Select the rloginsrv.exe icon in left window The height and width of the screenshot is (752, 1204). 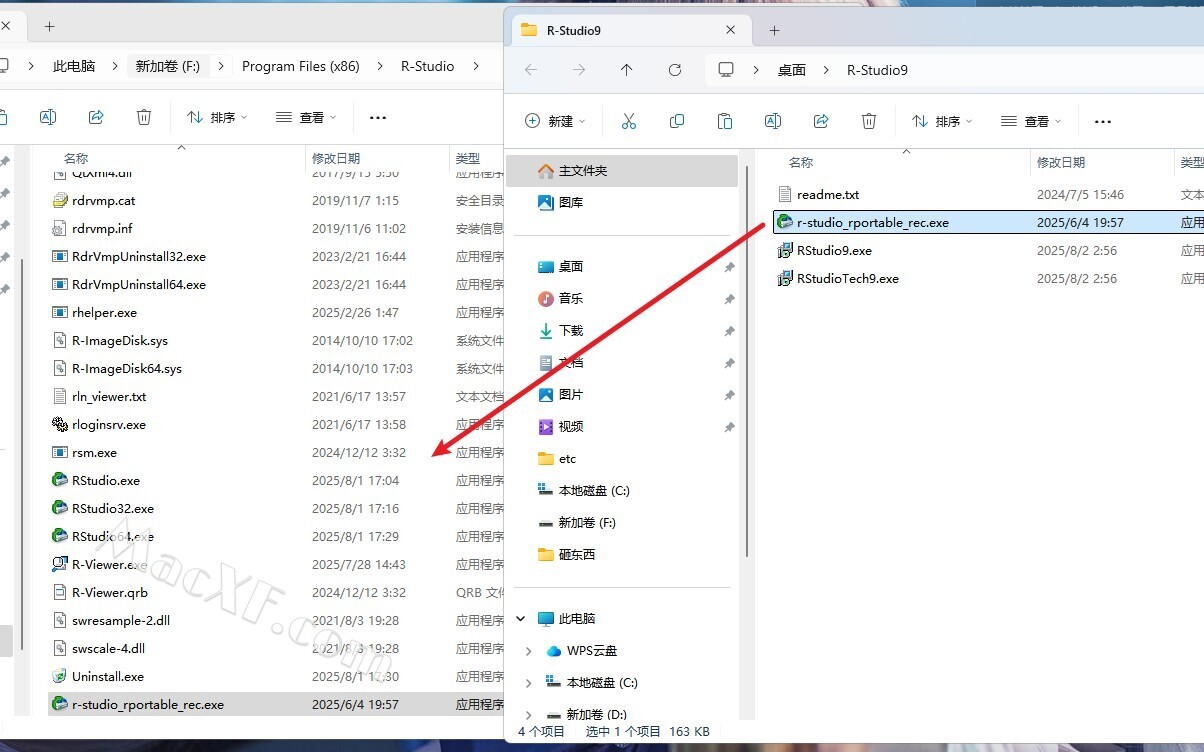(60, 425)
